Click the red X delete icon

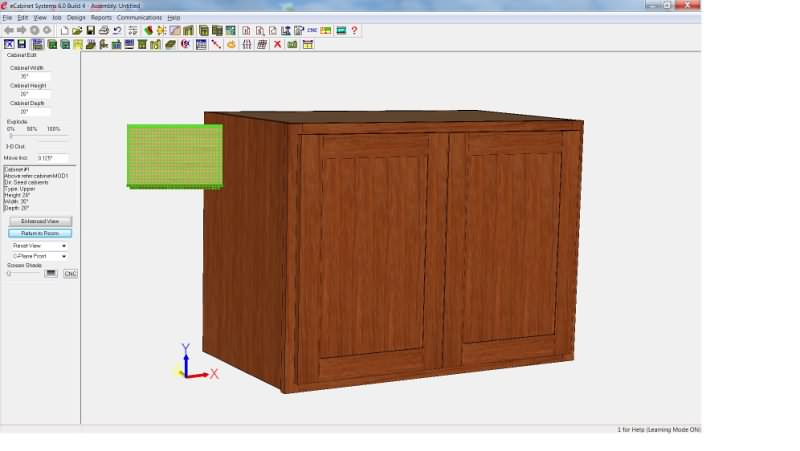coord(278,44)
